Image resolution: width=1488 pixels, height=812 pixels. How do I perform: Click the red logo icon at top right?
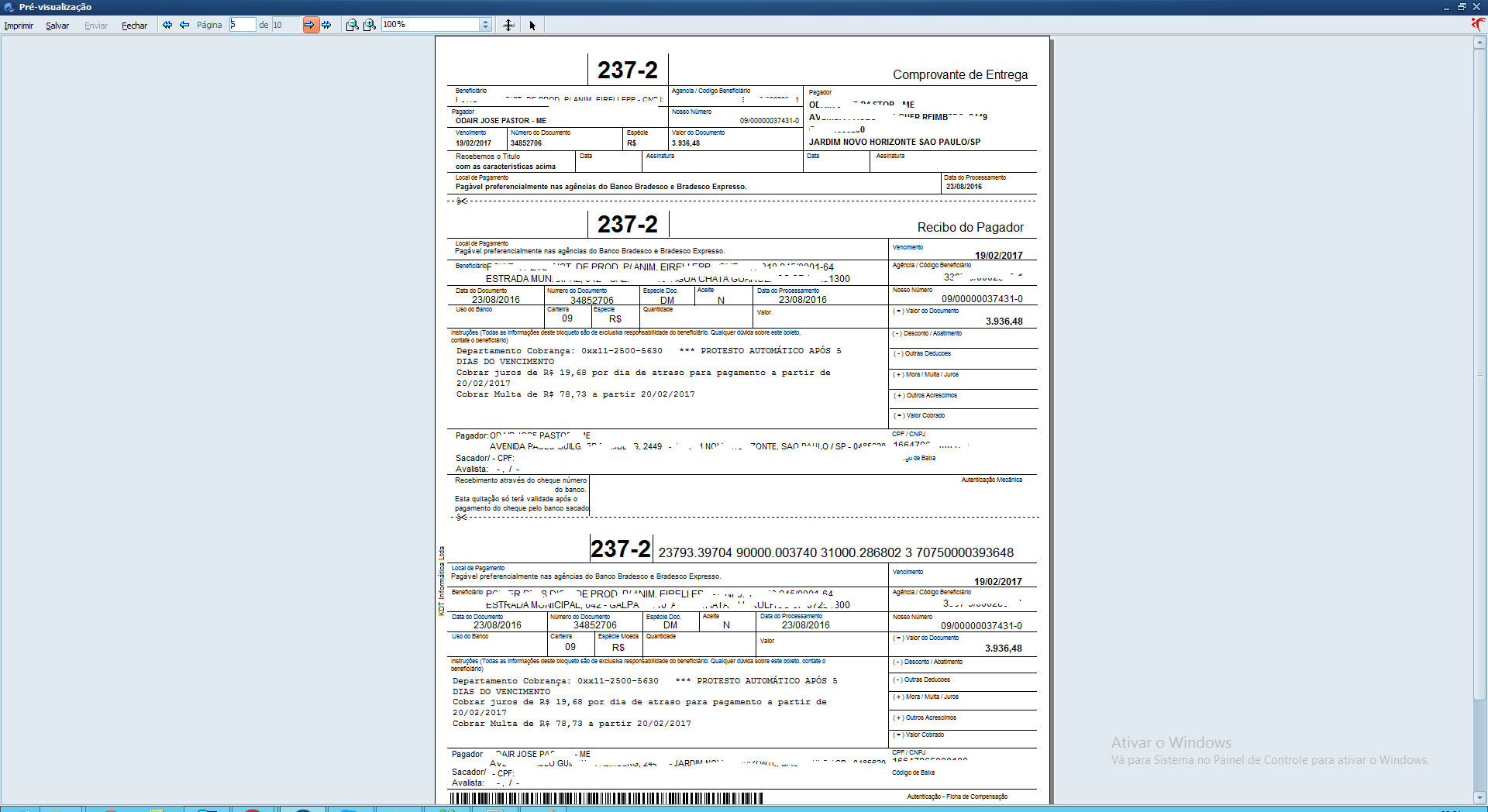1478,24
